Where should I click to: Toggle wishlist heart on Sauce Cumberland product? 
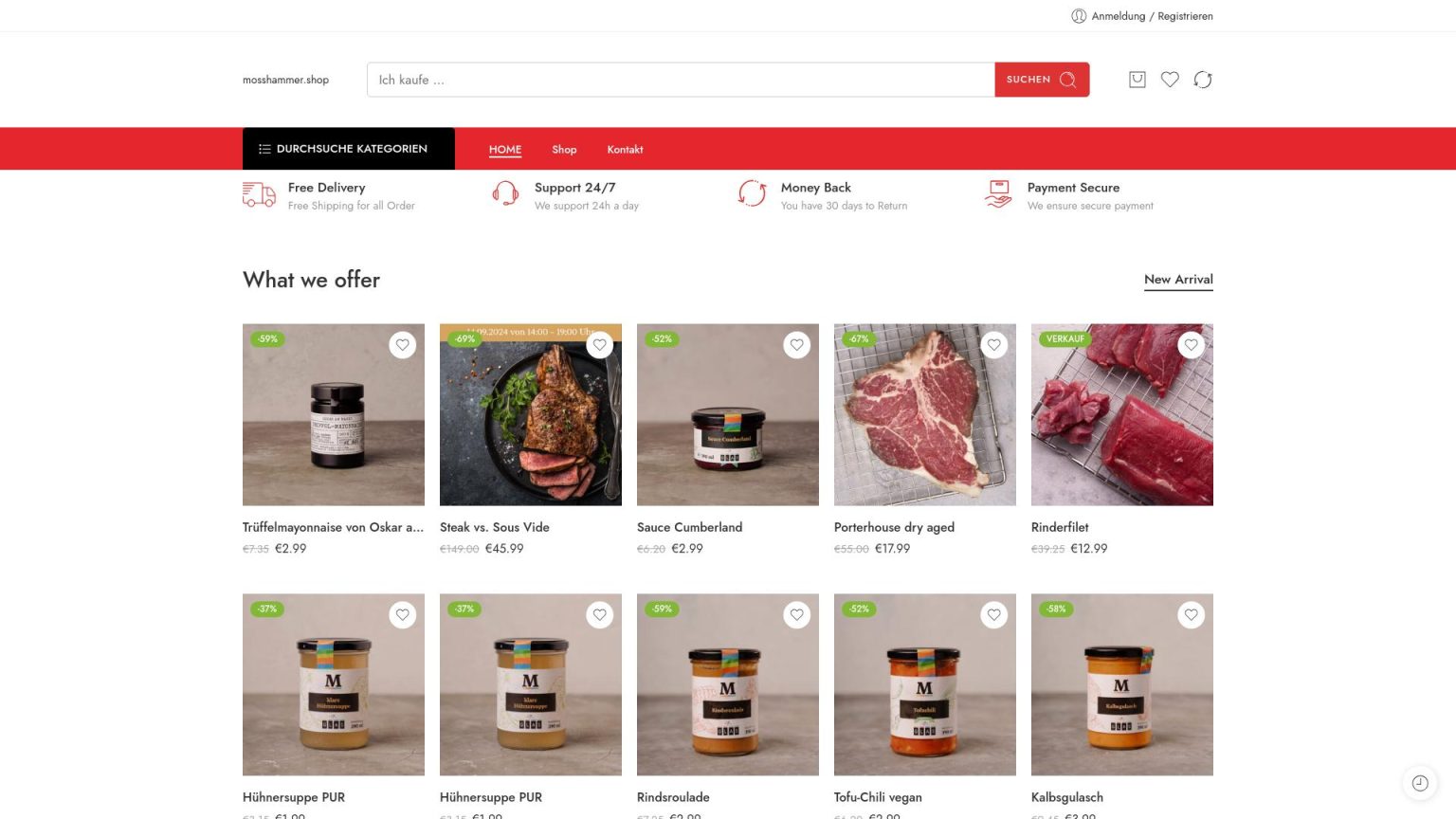pyautogui.click(x=797, y=345)
